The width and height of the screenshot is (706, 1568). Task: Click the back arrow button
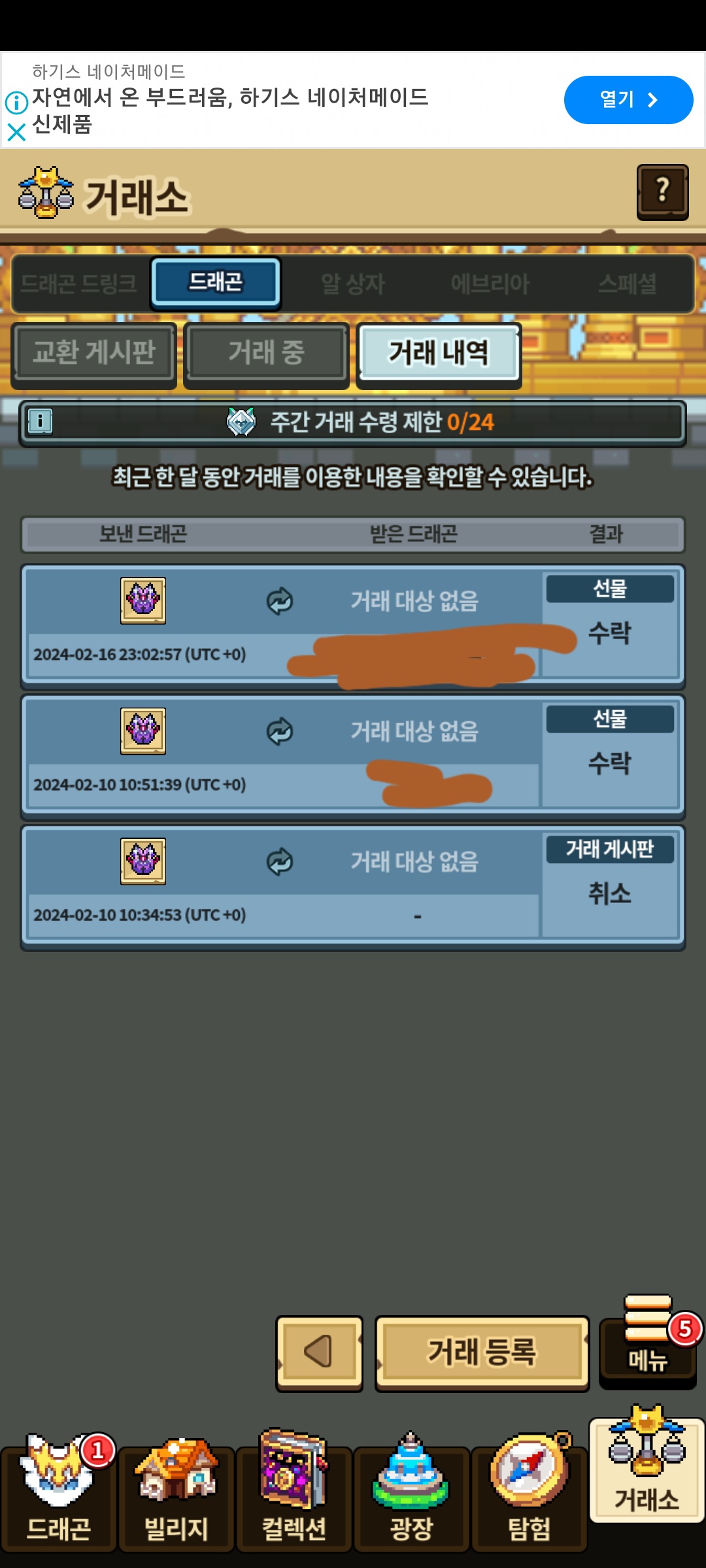click(319, 1352)
